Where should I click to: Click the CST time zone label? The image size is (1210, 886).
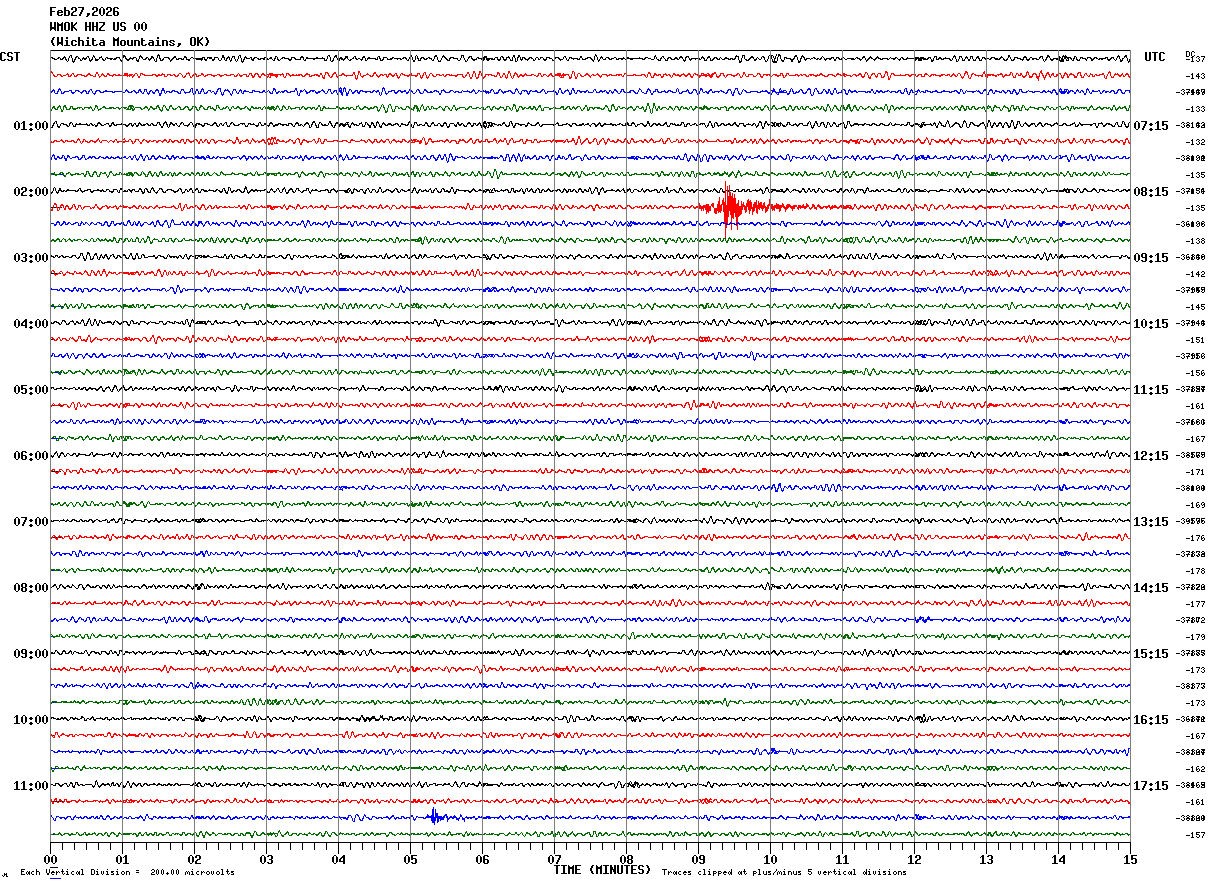[x=10, y=57]
